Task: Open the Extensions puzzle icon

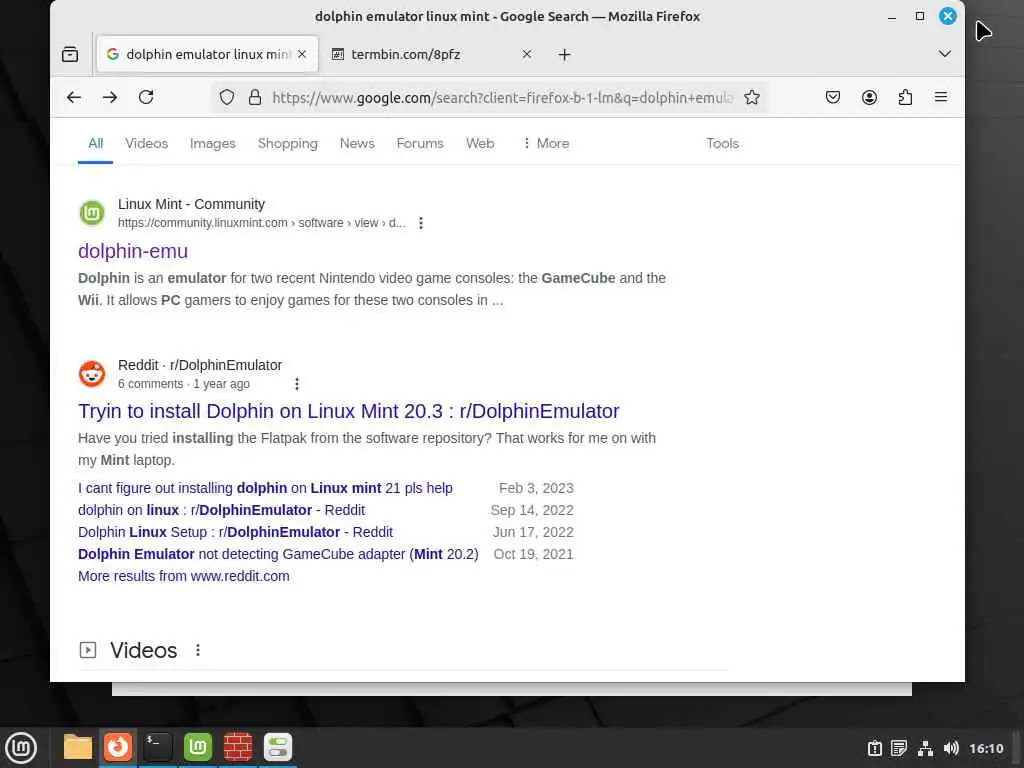Action: [x=905, y=97]
